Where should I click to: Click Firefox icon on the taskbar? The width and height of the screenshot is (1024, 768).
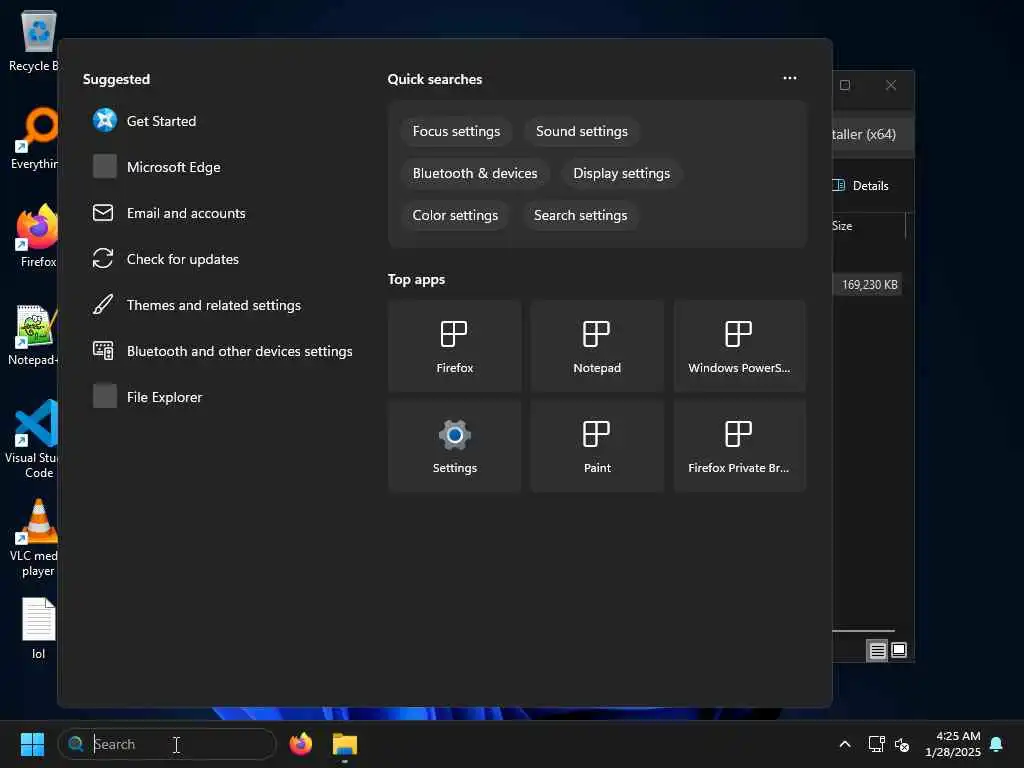point(301,744)
